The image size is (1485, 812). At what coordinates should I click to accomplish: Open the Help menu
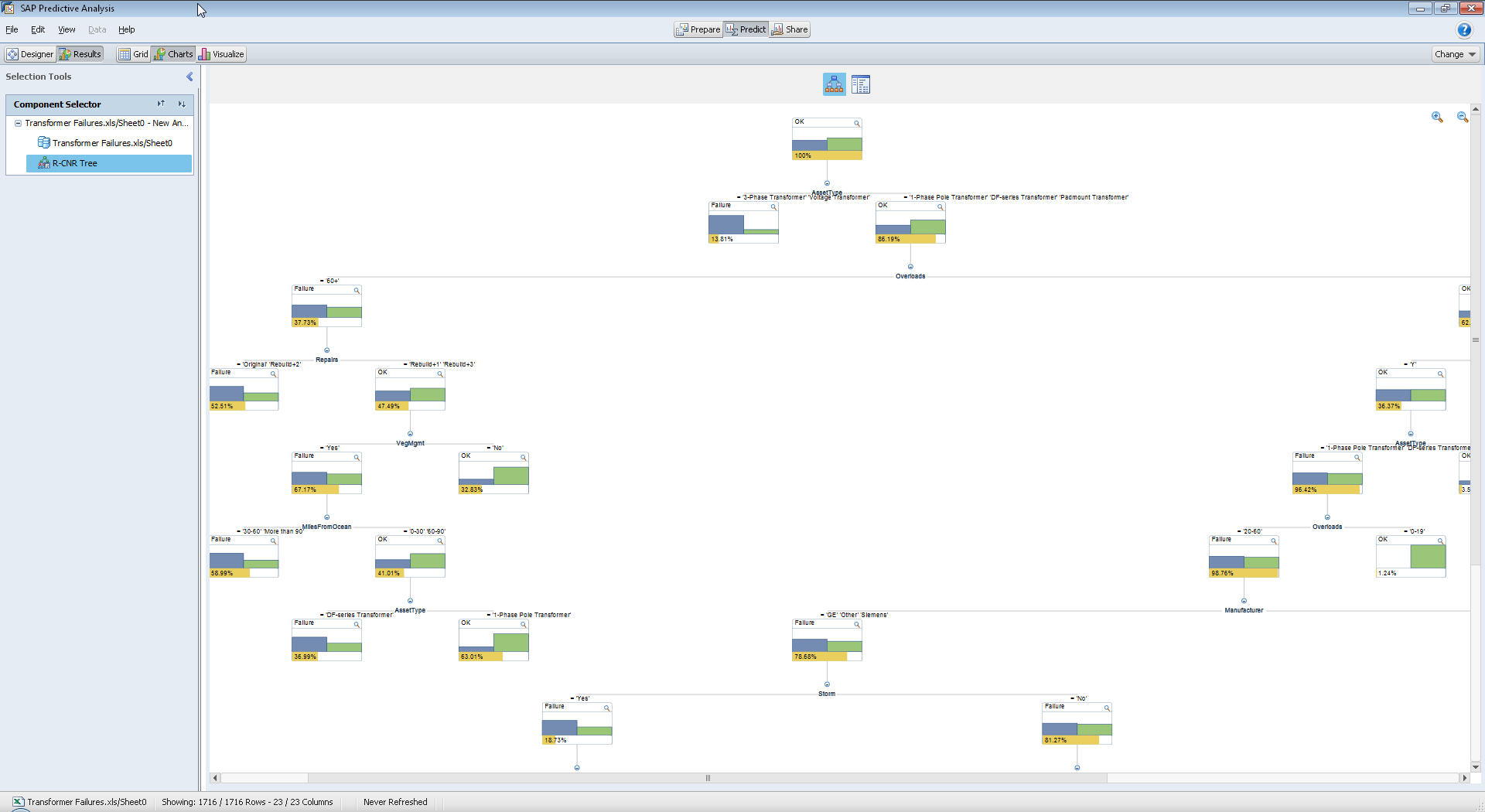(x=127, y=29)
